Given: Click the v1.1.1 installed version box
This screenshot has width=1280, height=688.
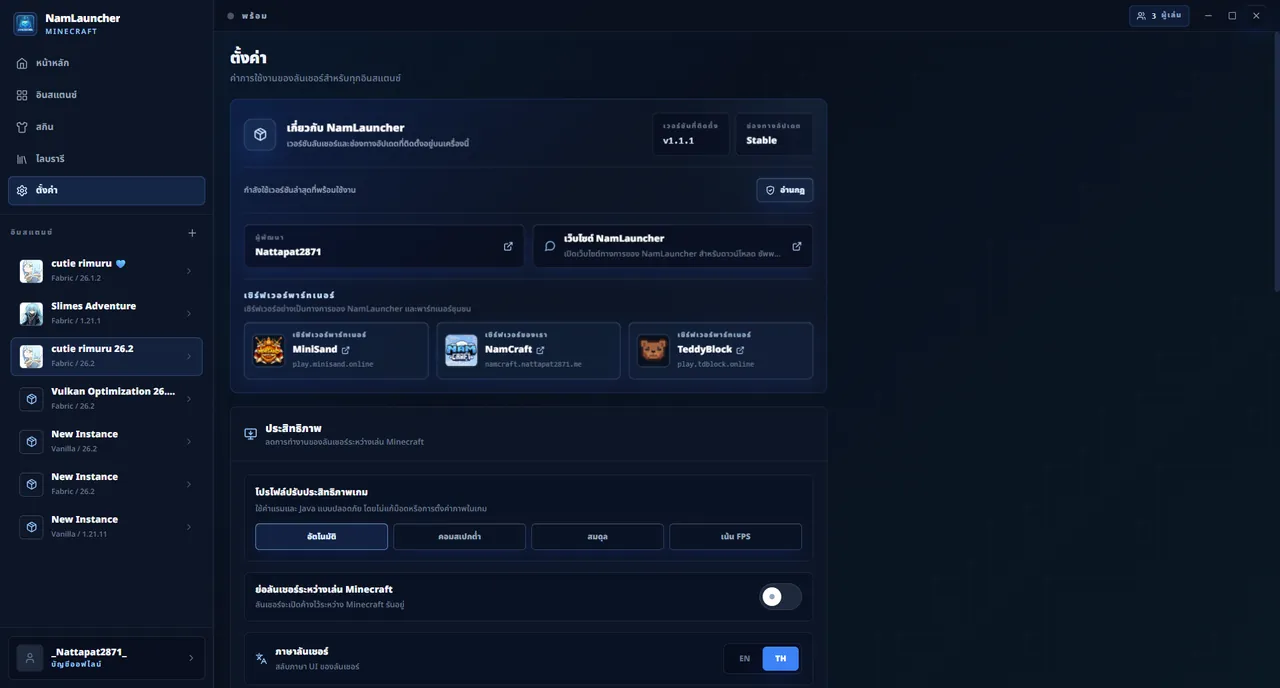Looking at the screenshot, I should tap(691, 134).
